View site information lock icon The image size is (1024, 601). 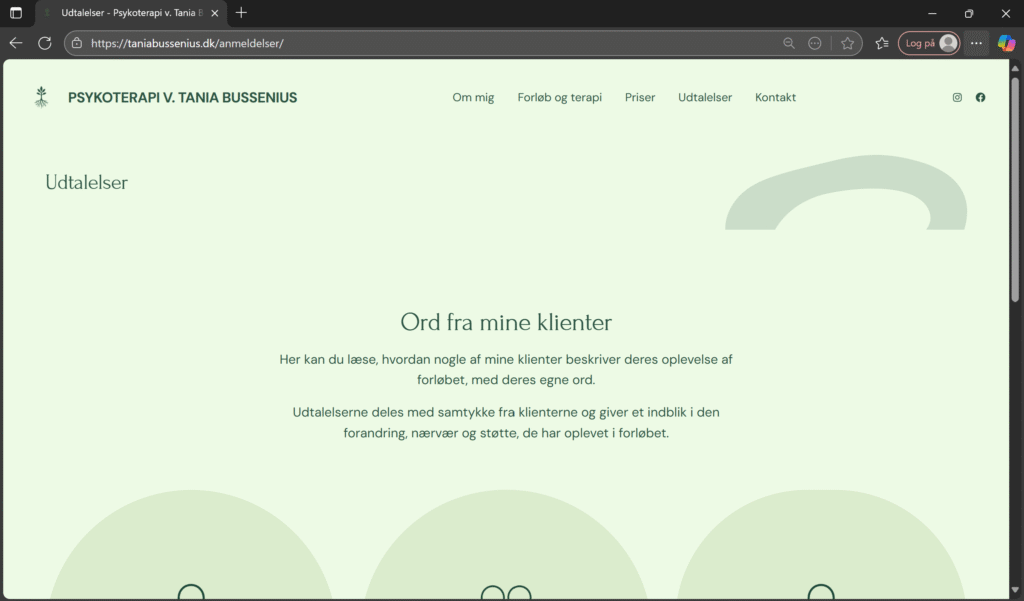click(77, 43)
